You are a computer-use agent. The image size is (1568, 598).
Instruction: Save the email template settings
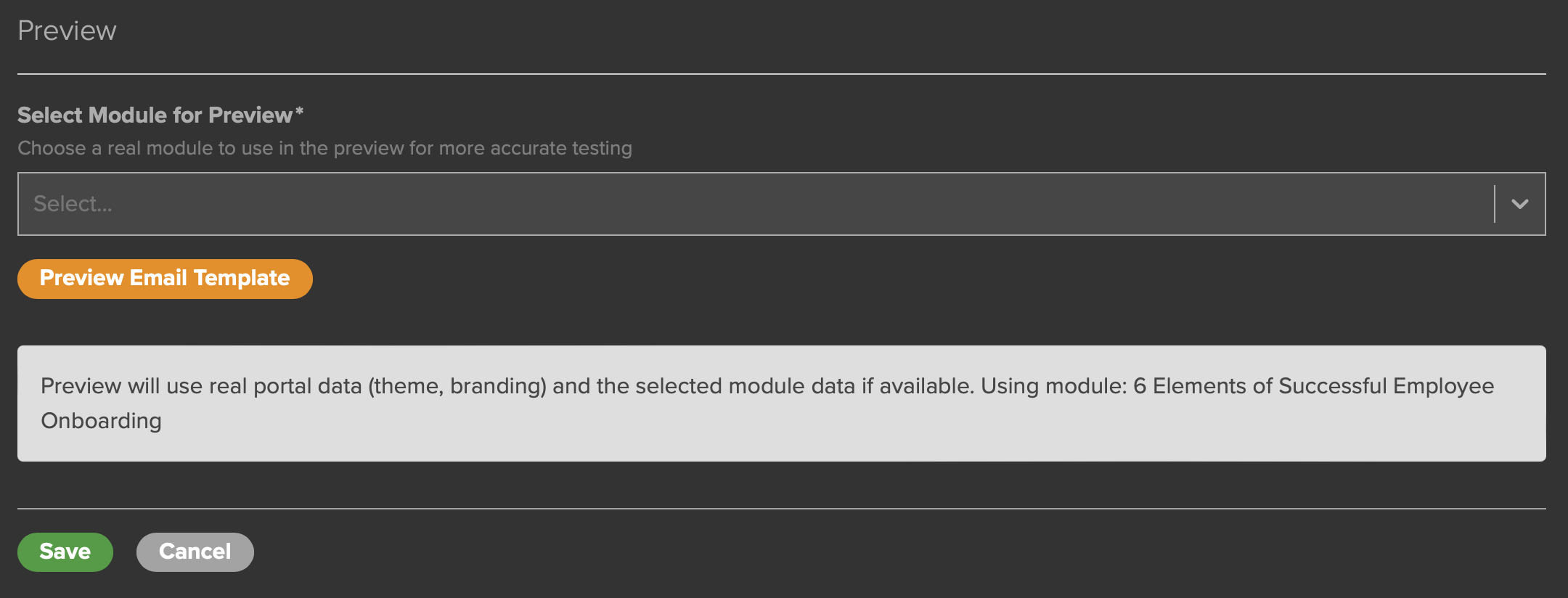pyautogui.click(x=65, y=552)
